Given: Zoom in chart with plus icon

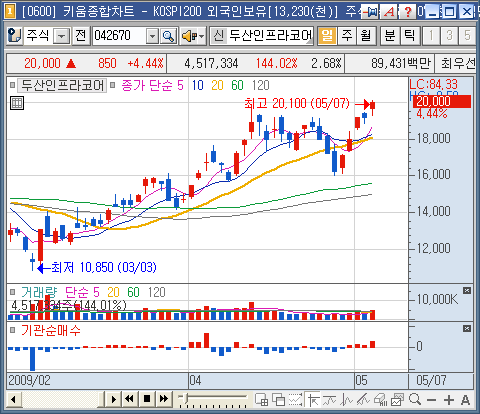Looking at the screenshot, I should 449,399.
